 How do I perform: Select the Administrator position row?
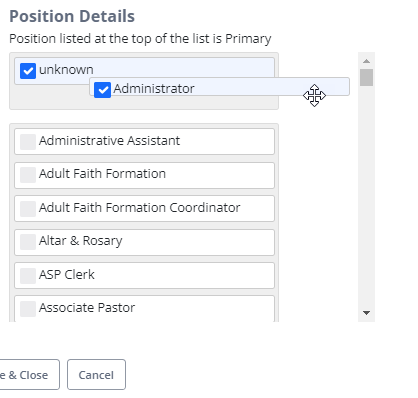coord(219,87)
